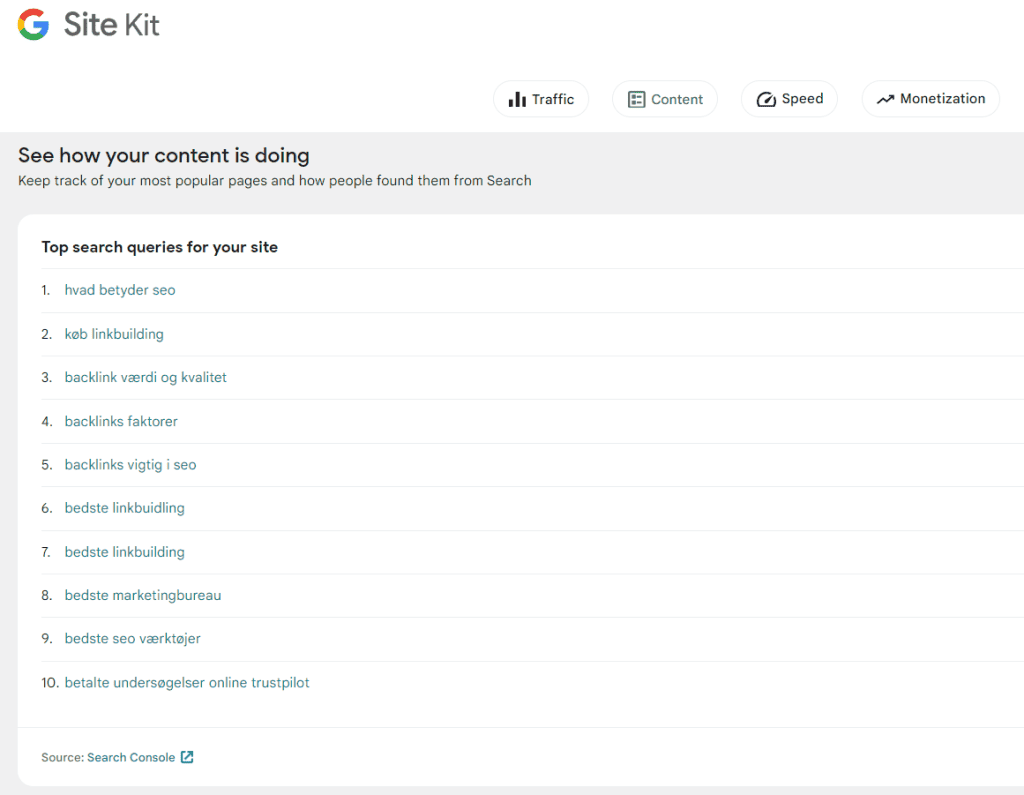Select query number 7 'bedste linkbuilding'
The image size is (1024, 795).
(x=125, y=552)
